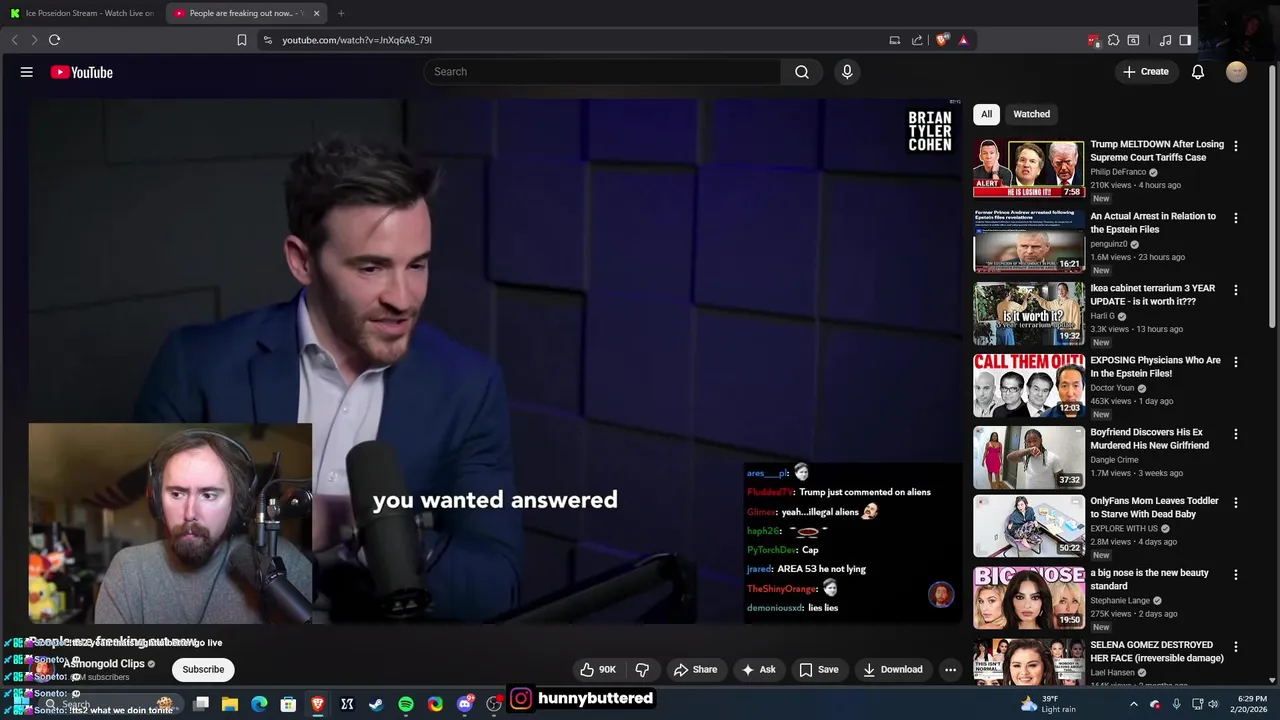Bookmark this page in the address bar
The width and height of the screenshot is (1280, 720).
241,40
